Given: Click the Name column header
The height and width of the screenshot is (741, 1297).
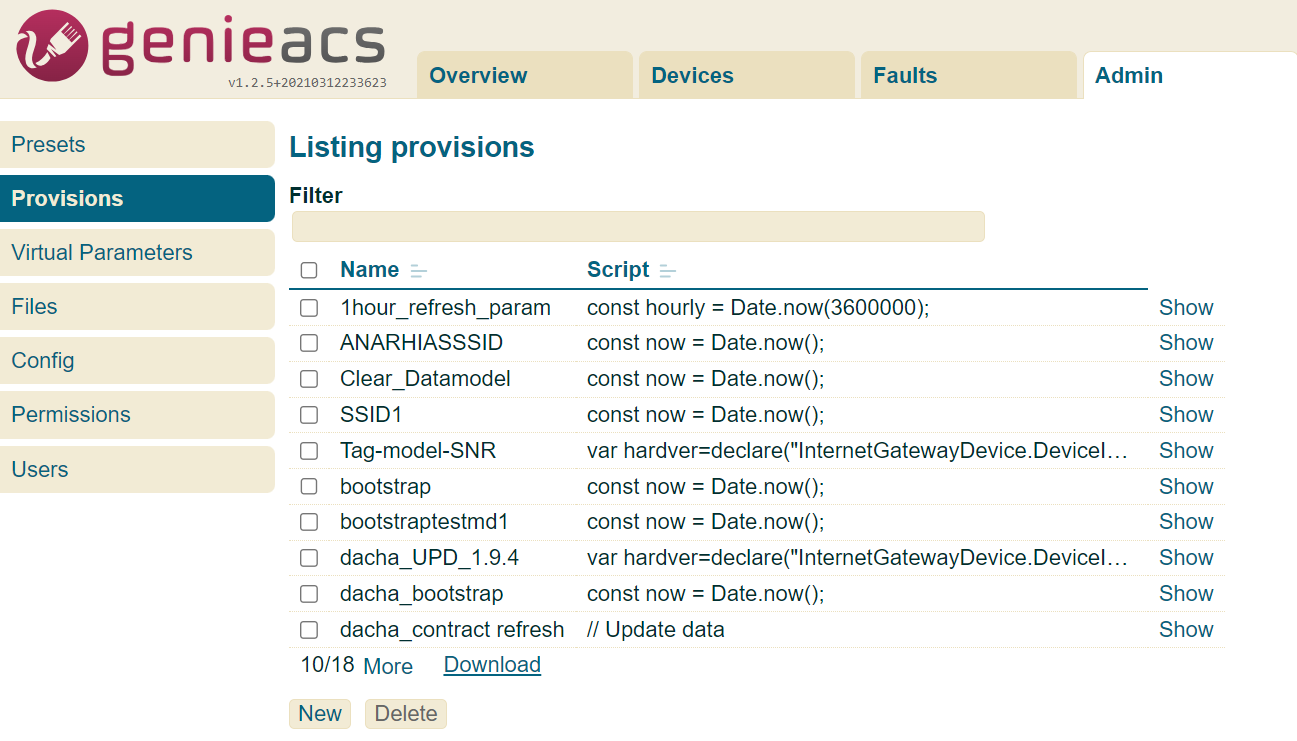Looking at the screenshot, I should coord(369,270).
